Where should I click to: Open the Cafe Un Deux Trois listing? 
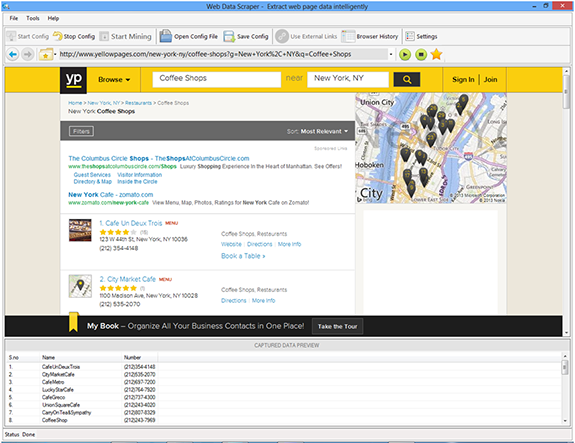(x=131, y=223)
